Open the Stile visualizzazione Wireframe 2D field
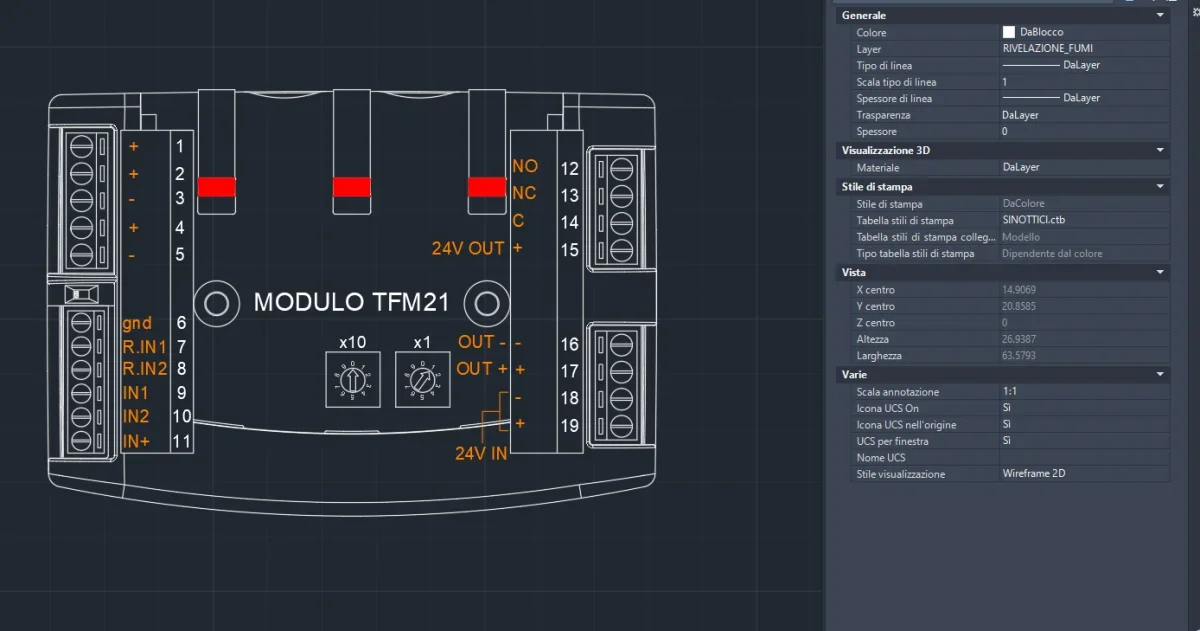The height and width of the screenshot is (631, 1200). tap(1083, 474)
